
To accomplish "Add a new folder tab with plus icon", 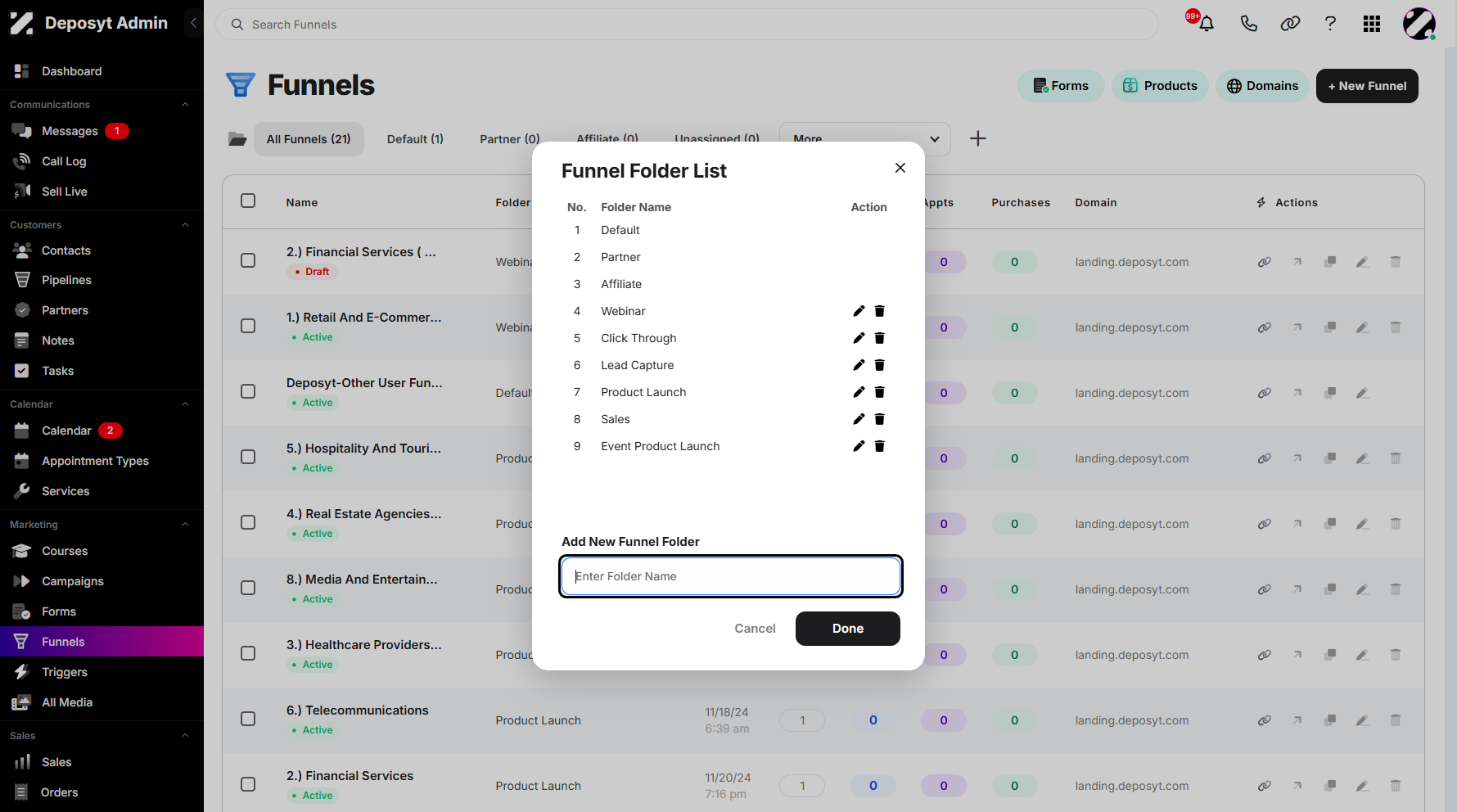I will (978, 138).
